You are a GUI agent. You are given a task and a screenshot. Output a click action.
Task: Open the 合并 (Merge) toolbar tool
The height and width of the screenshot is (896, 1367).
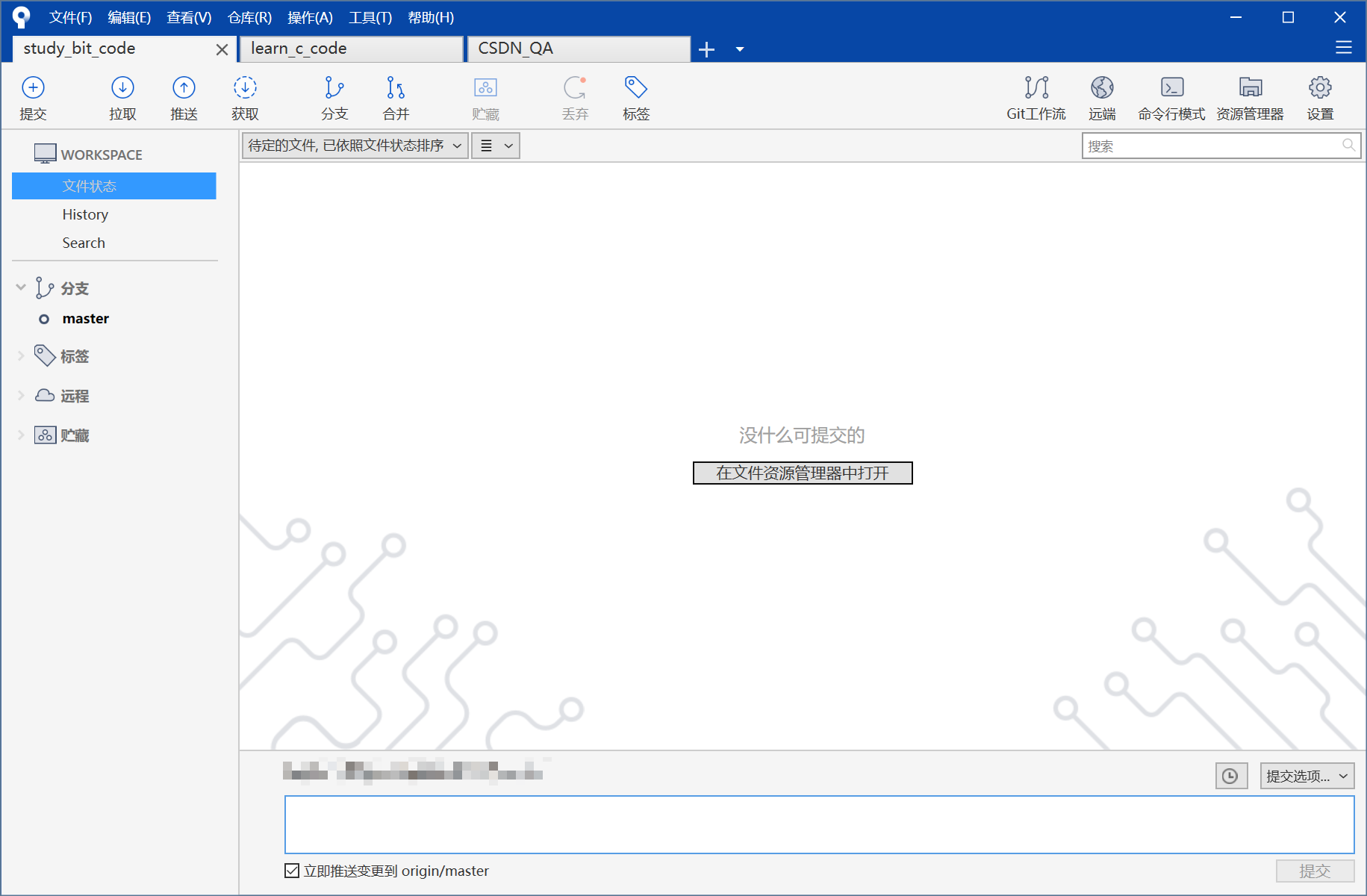point(396,98)
